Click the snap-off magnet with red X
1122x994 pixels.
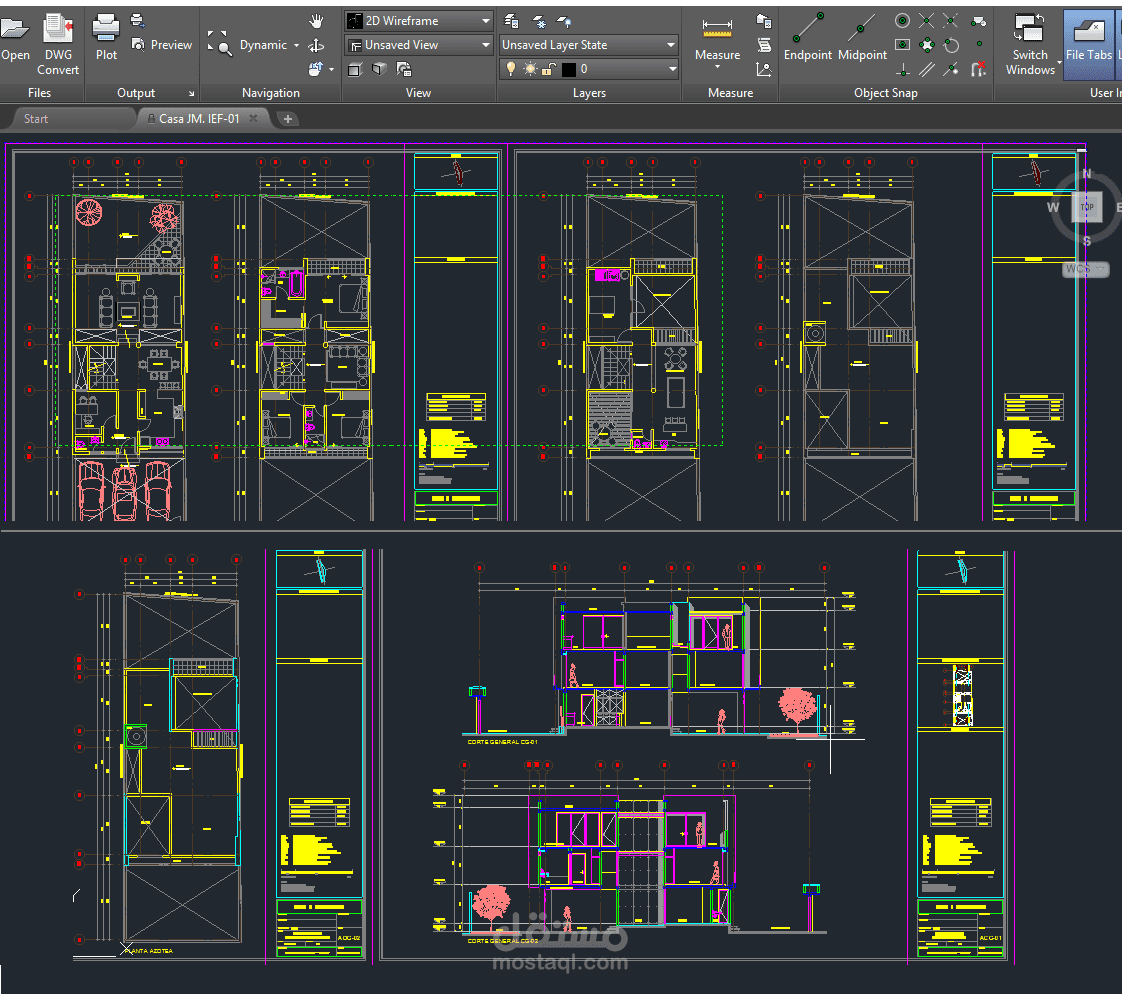[978, 69]
